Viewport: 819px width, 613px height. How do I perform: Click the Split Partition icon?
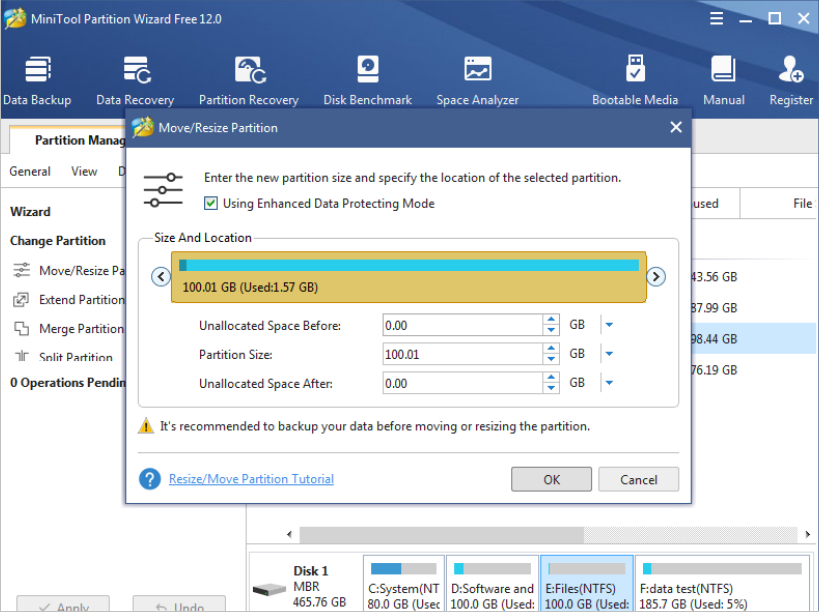[21, 356]
